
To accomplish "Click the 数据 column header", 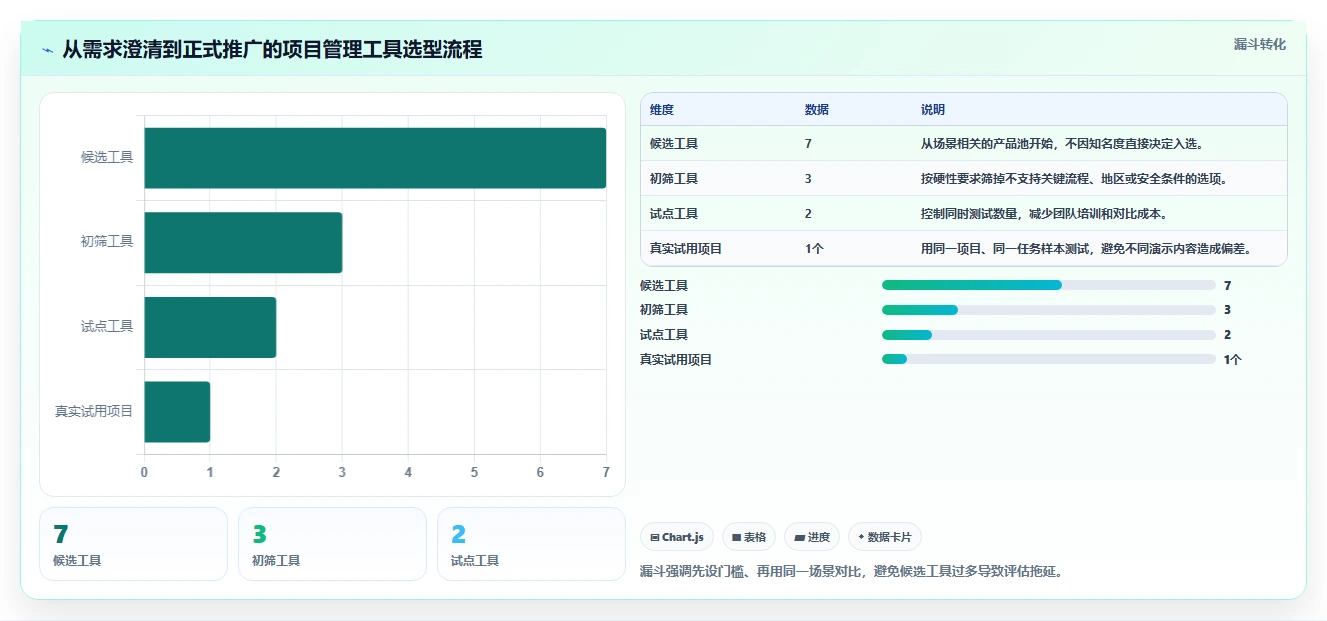I will click(x=816, y=110).
